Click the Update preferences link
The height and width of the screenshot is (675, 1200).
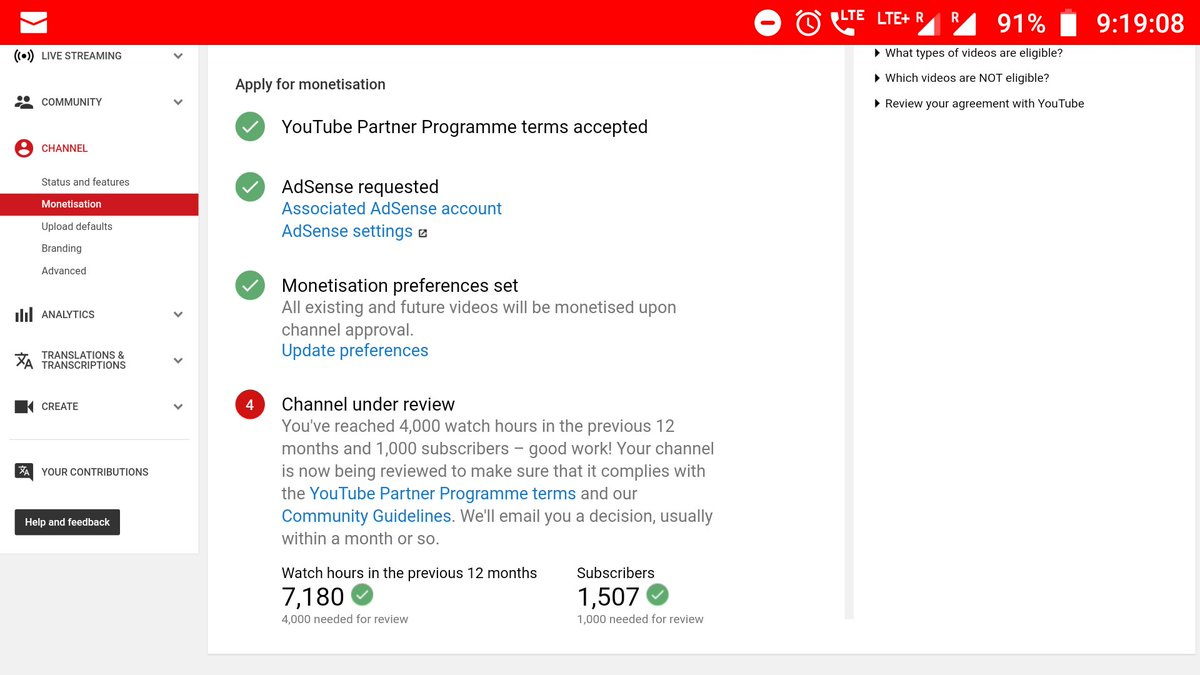pos(355,351)
